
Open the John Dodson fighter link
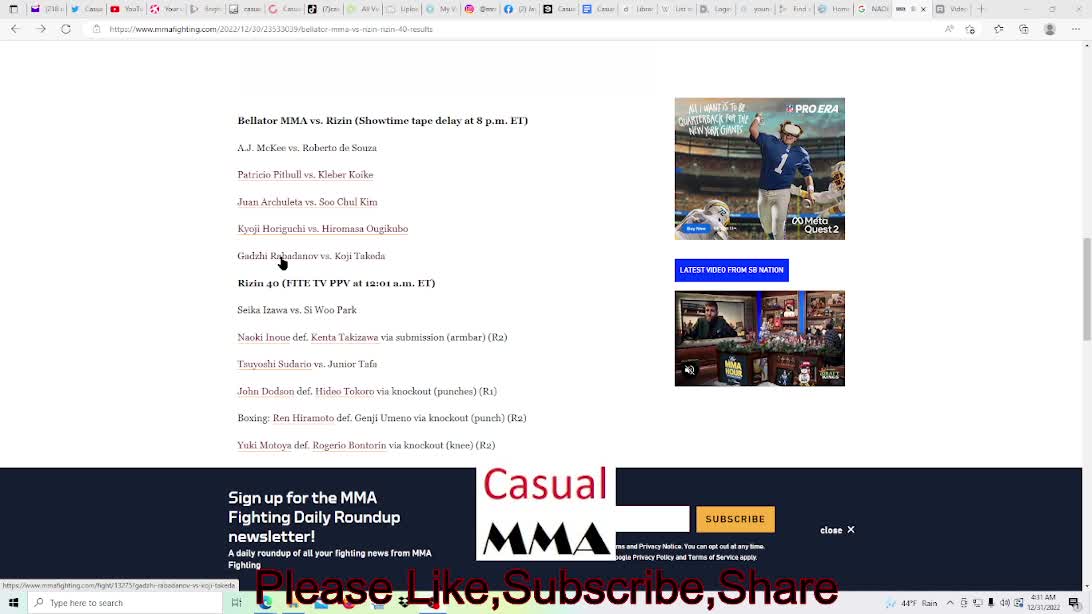click(265, 391)
